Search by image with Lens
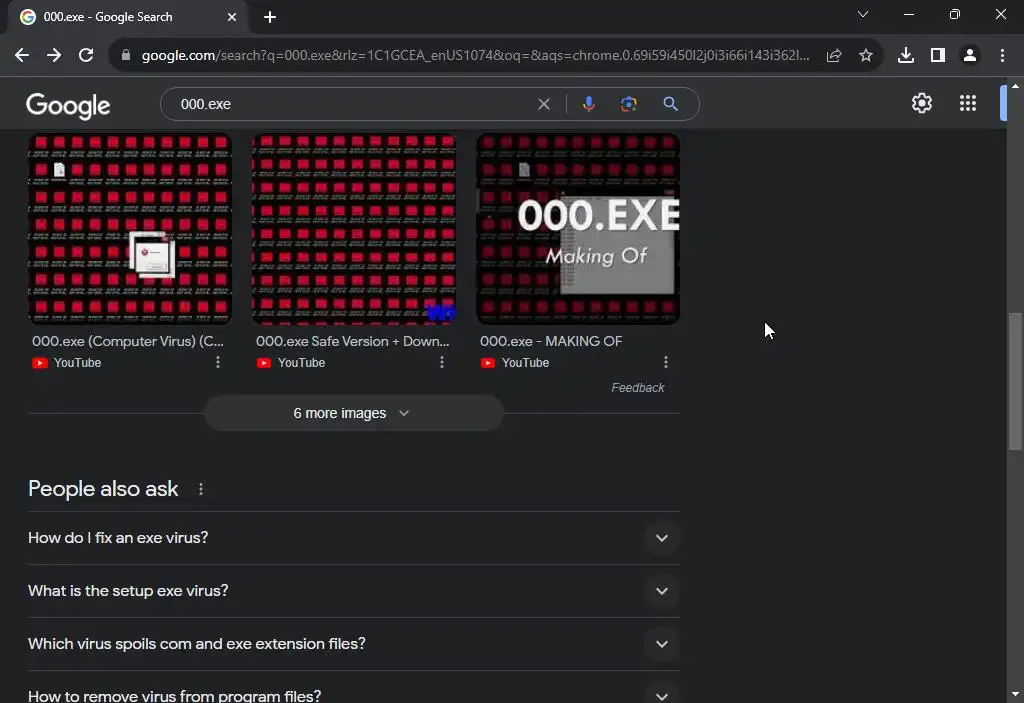1024x703 pixels. pos(628,104)
